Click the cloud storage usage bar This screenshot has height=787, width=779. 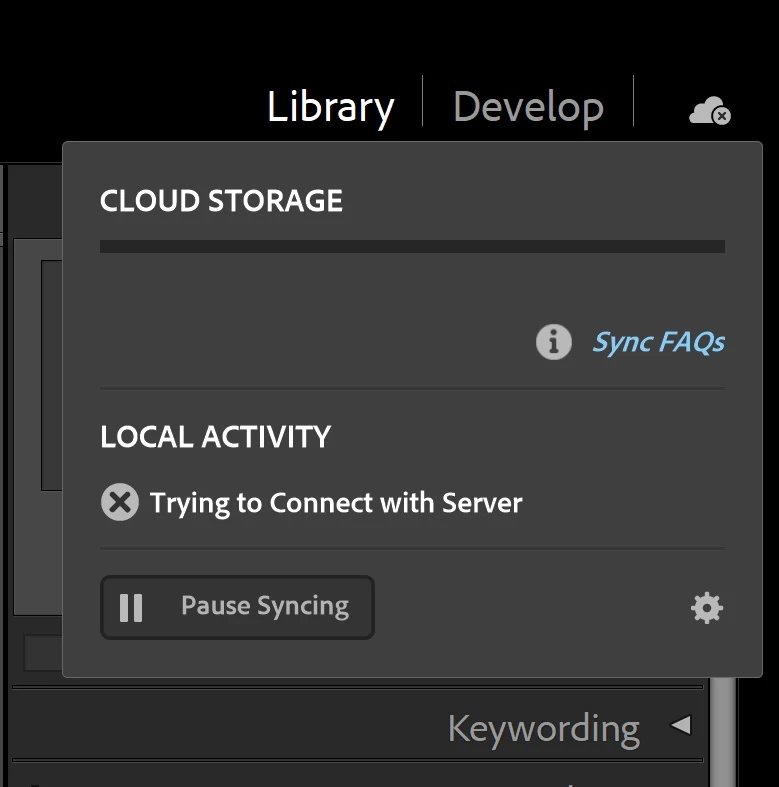(412, 246)
